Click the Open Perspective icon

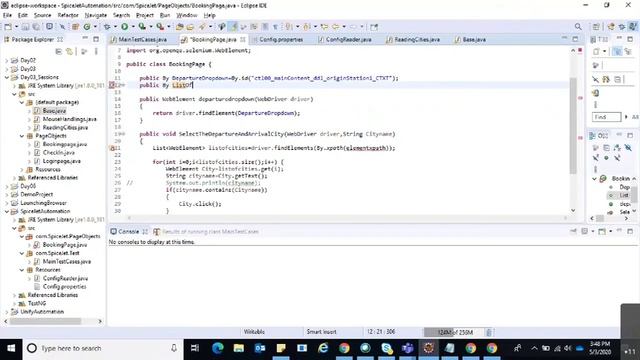[596, 27]
